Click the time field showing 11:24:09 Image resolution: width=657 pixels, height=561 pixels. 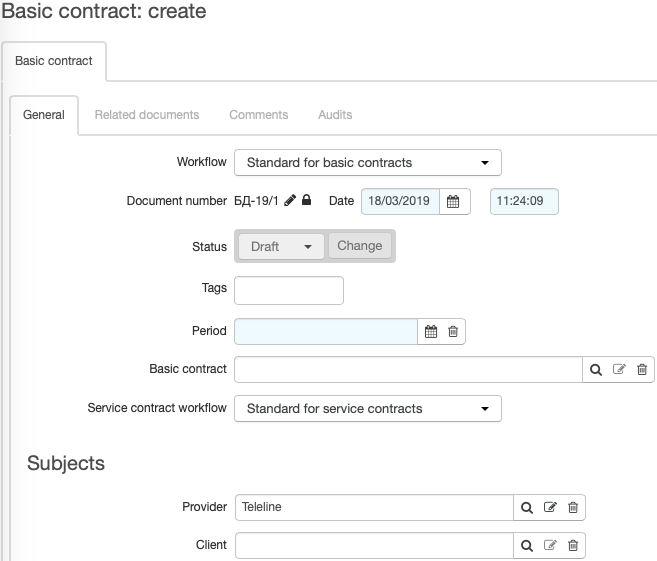pos(524,202)
